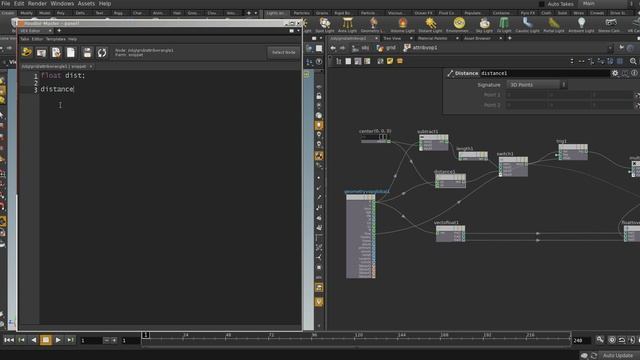Click the end frame 240 field
Image resolution: width=640 pixels, height=360 pixels.
pyautogui.click(x=582, y=340)
